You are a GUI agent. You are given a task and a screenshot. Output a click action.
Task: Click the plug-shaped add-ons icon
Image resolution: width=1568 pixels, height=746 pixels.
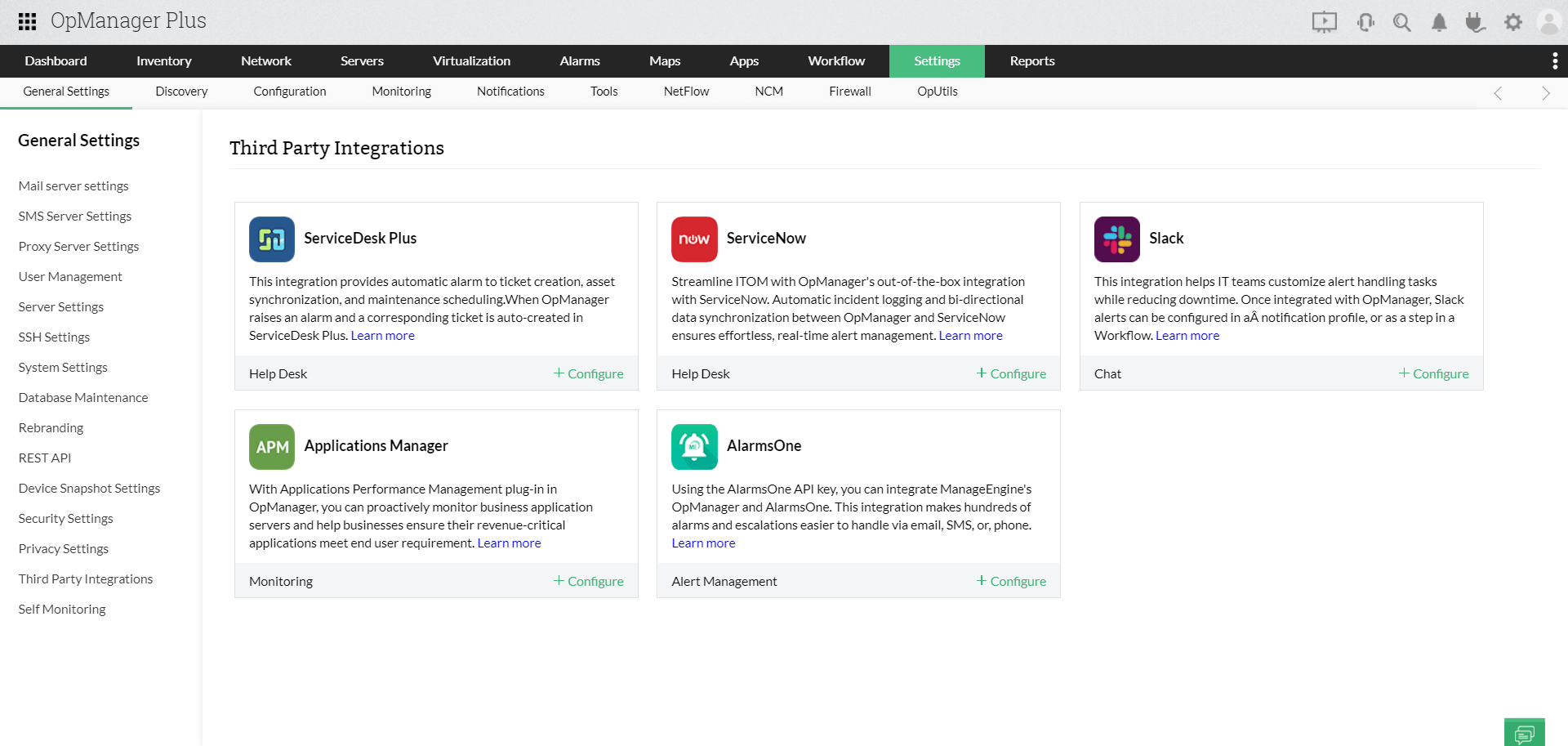click(x=1476, y=22)
